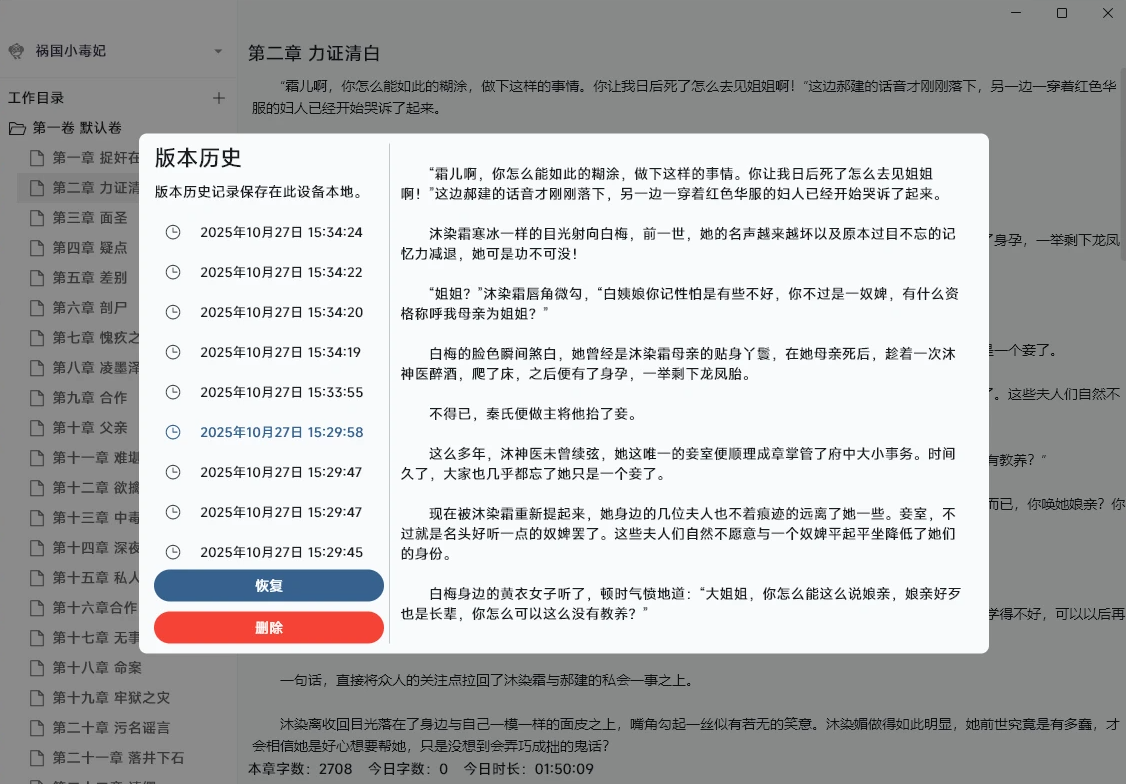
Task: Click the document icon beside 第九章 合作
Action: point(37,398)
